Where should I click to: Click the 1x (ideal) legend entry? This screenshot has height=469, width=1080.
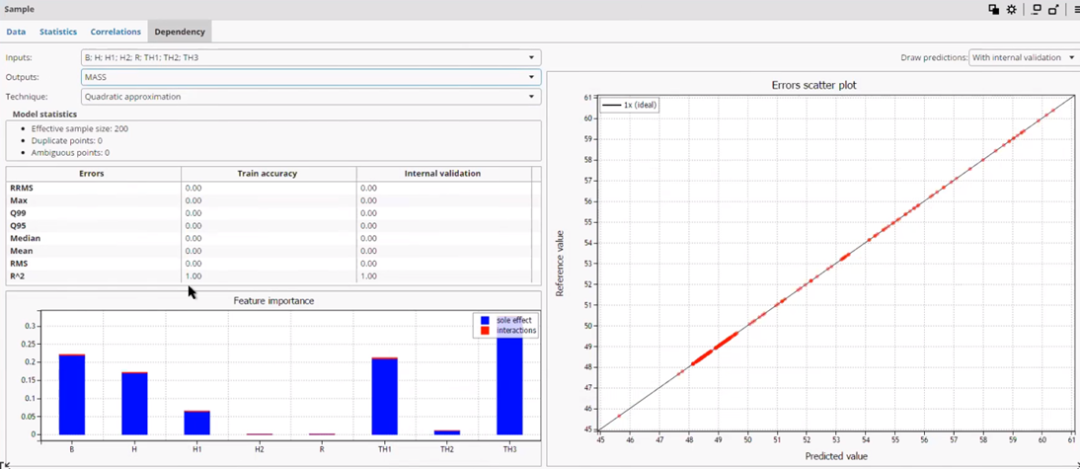(630, 105)
